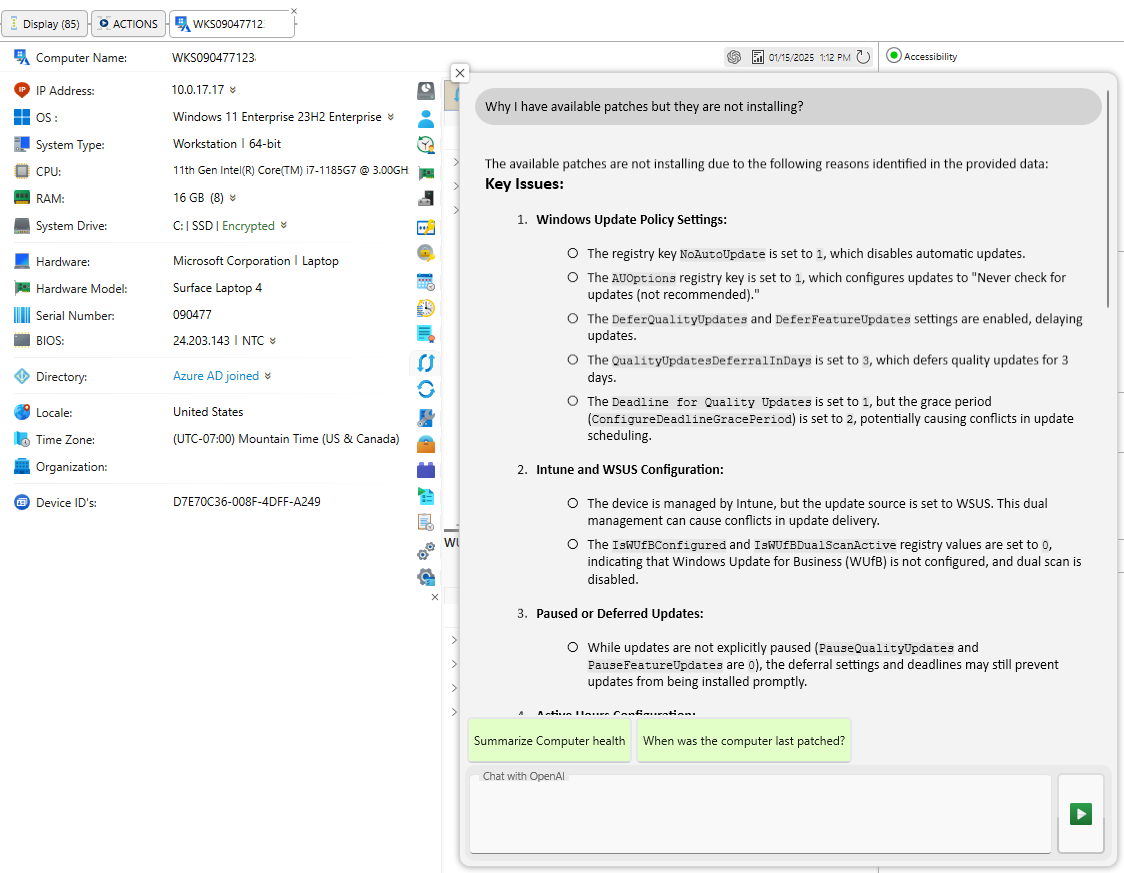The image size is (1124, 873).
Task: Expand the System Drive Encrypted chevron
Action: [x=284, y=225]
